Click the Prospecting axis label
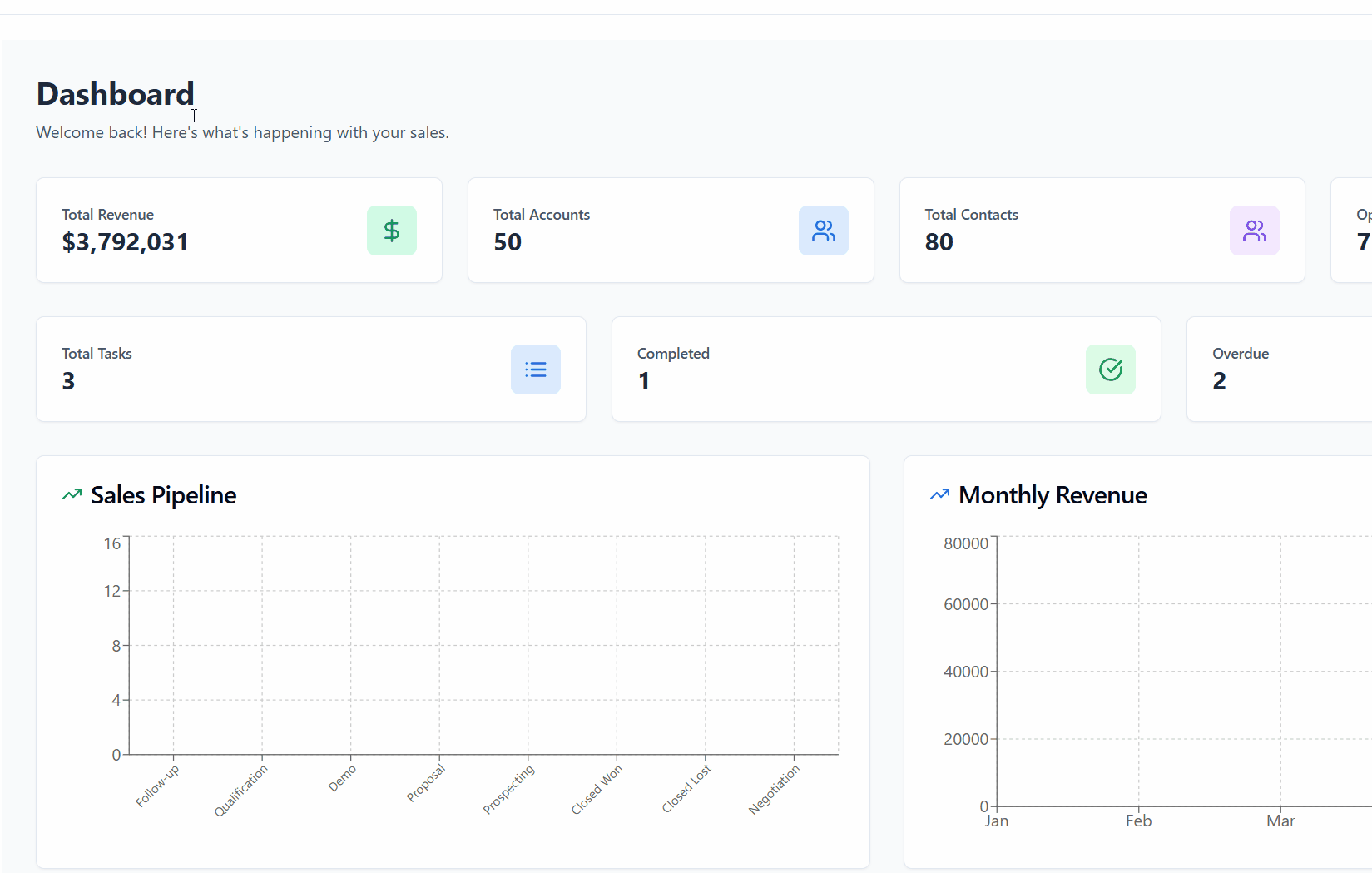Viewport: 1372px width, 873px height. pos(508,790)
